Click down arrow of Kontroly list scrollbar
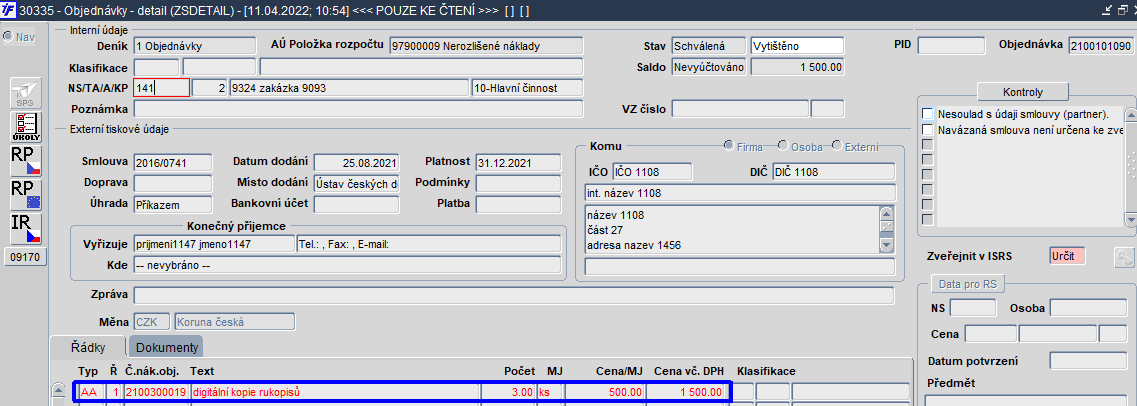Screen dimensions: 1137x406 point(1130,220)
